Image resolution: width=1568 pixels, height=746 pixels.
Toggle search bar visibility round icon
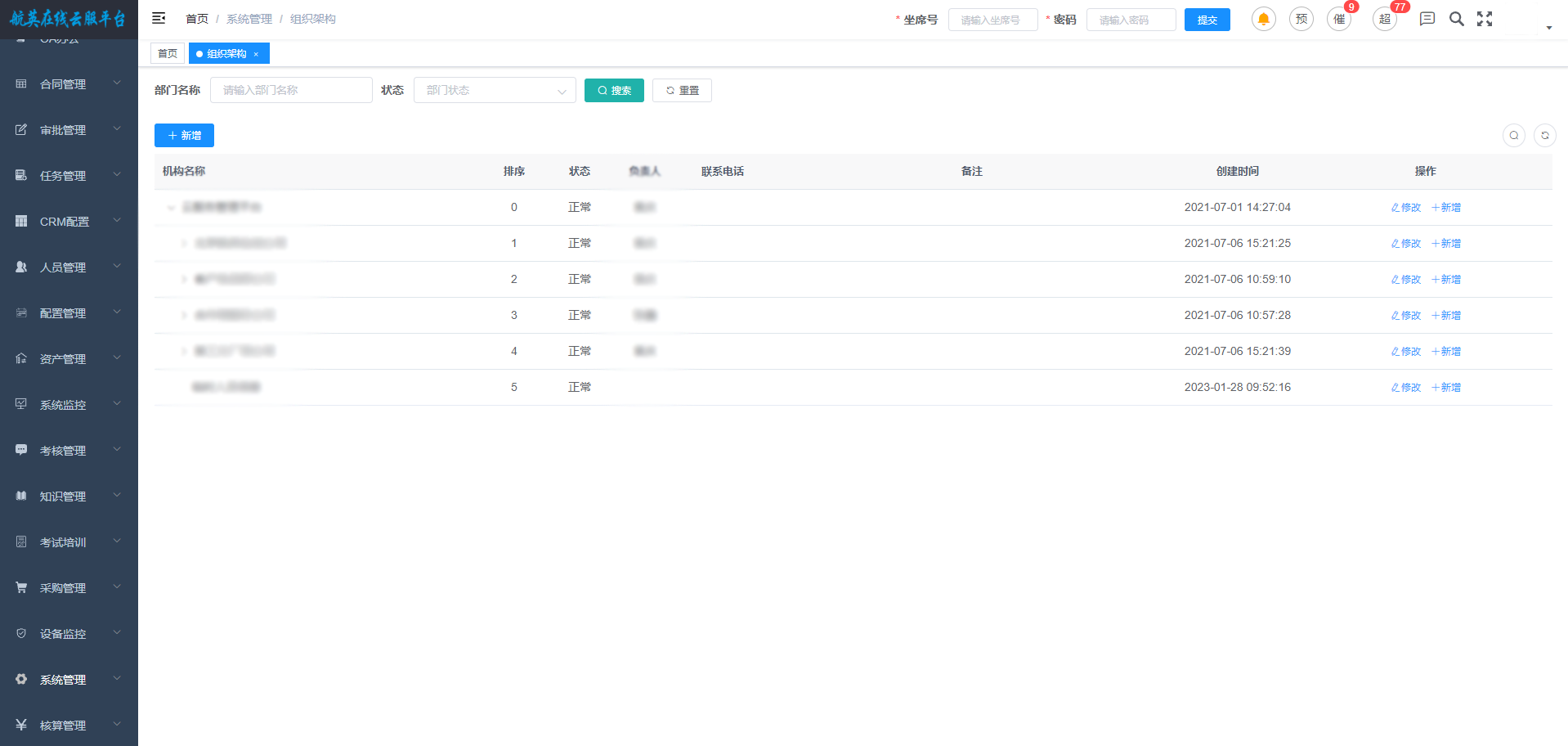(1513, 136)
